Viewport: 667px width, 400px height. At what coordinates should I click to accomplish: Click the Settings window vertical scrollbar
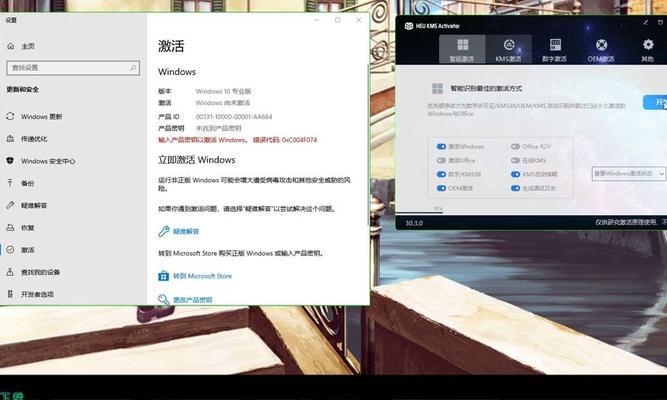368,145
